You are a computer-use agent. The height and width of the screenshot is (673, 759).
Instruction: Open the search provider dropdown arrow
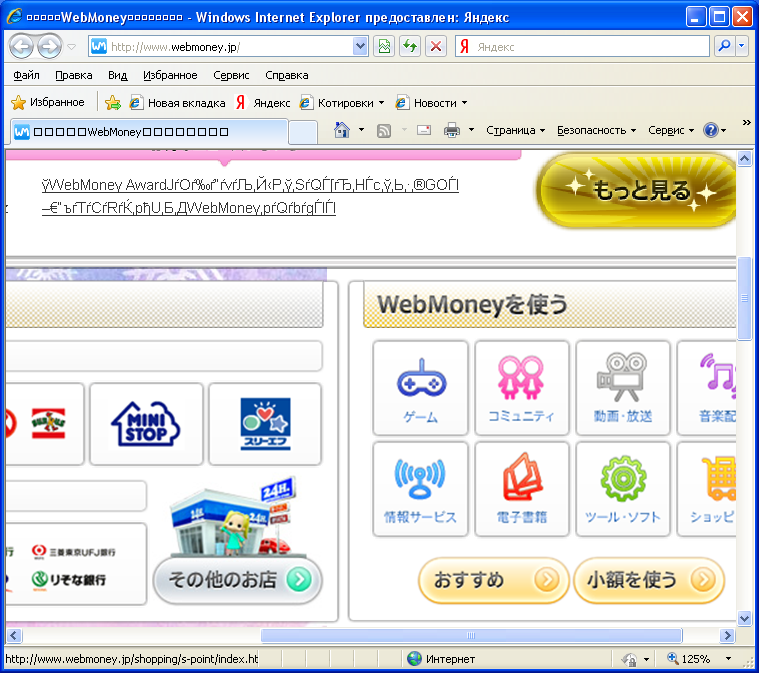pos(742,46)
